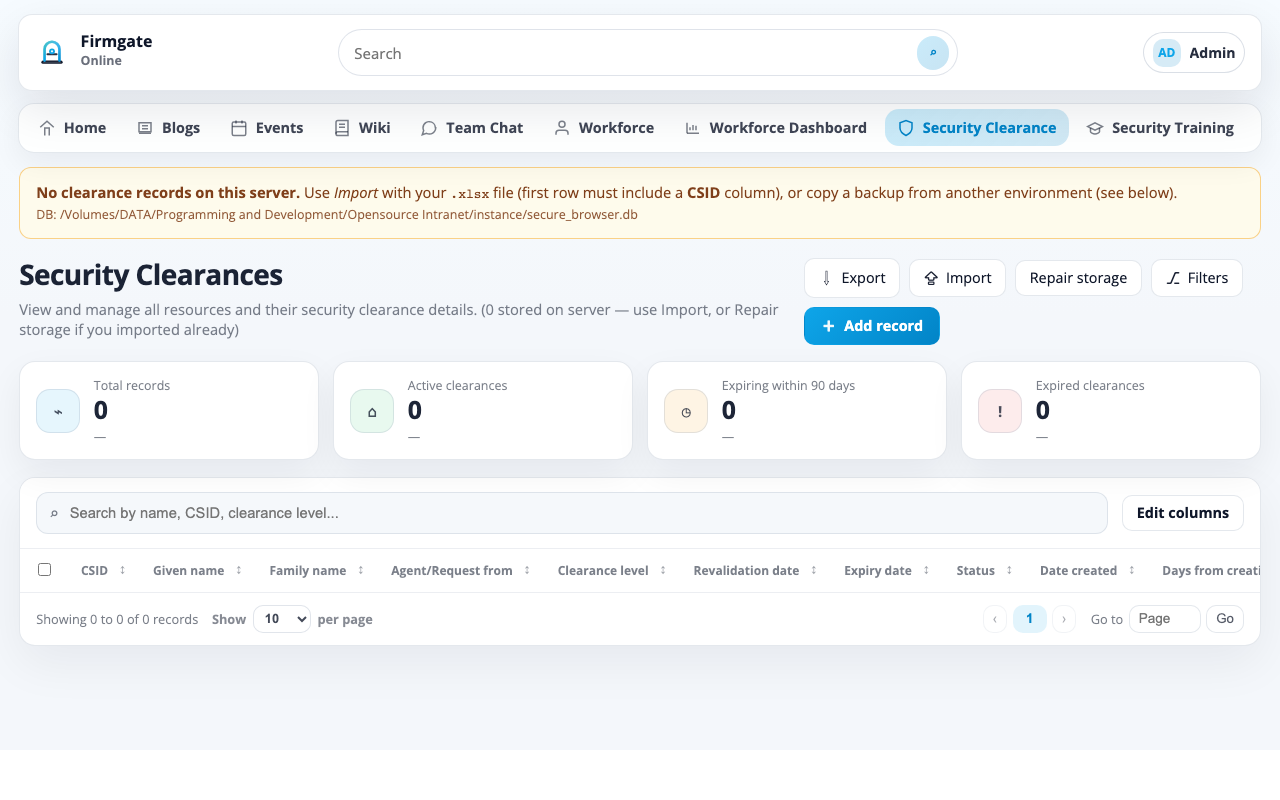Select page 1 in pagination
1280x800 pixels.
(x=1030, y=619)
